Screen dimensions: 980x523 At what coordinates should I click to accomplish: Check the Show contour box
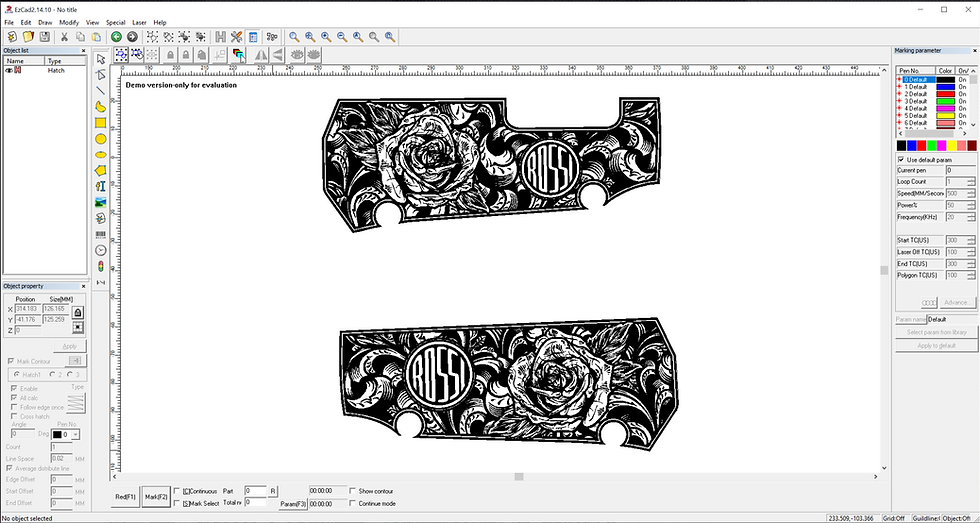coord(353,491)
